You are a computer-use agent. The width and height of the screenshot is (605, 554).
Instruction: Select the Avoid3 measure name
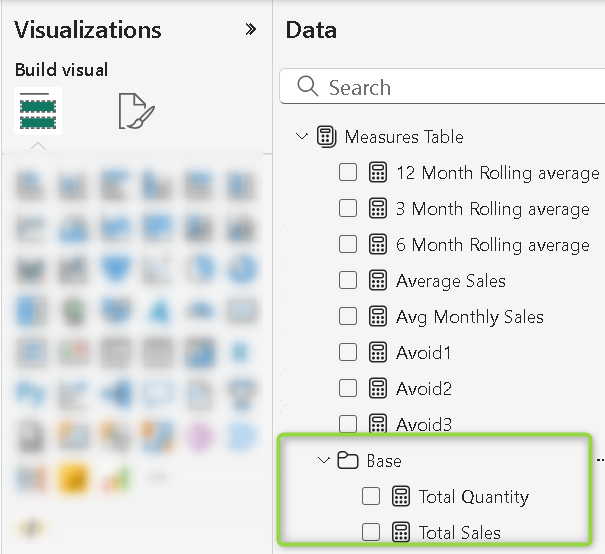click(x=424, y=424)
